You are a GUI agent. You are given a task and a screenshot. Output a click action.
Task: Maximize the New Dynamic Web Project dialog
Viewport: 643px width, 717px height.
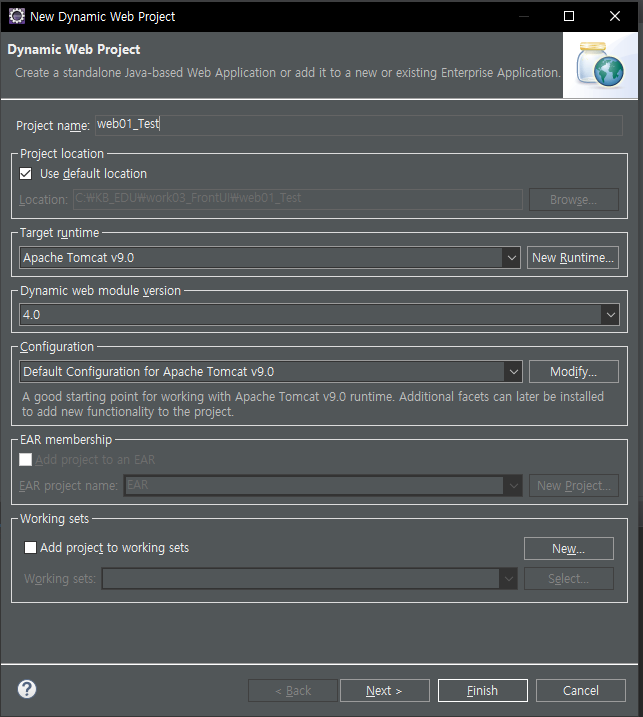(569, 16)
